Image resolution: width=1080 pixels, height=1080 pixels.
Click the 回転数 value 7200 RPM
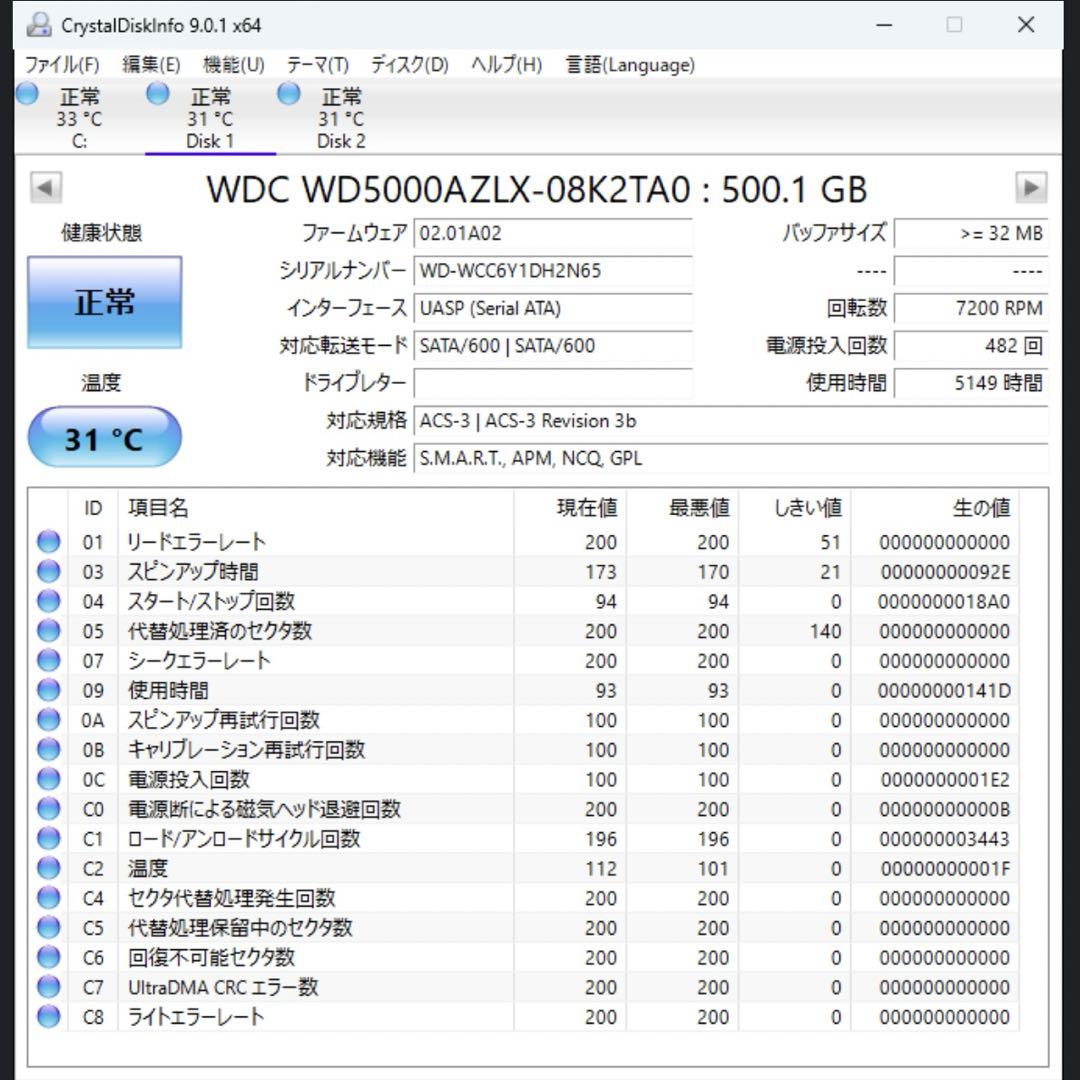971,308
